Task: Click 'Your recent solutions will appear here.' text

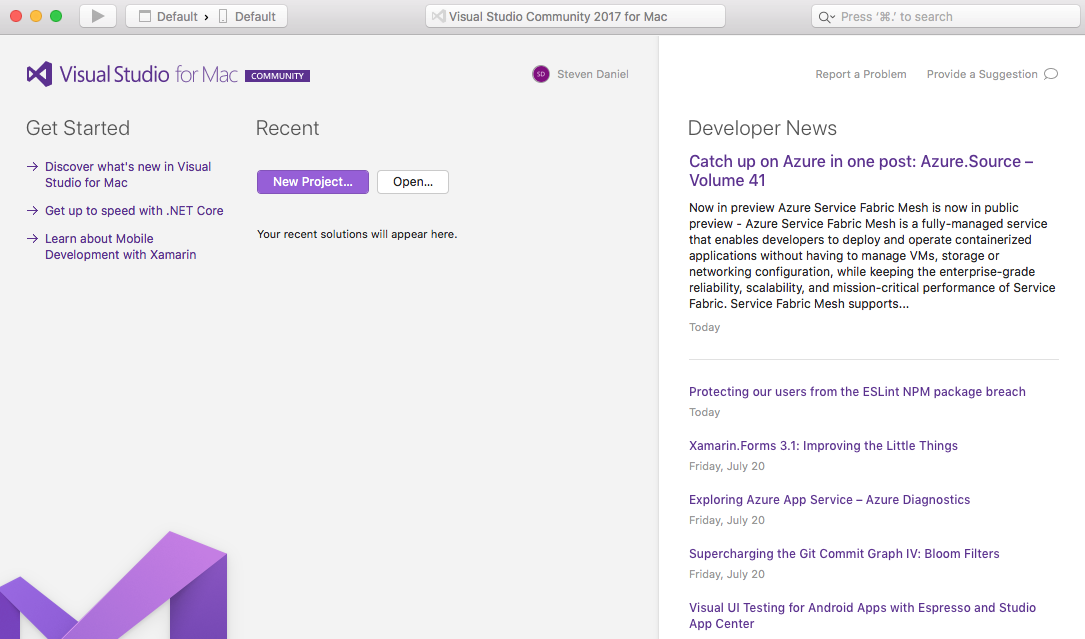Action: 357,234
